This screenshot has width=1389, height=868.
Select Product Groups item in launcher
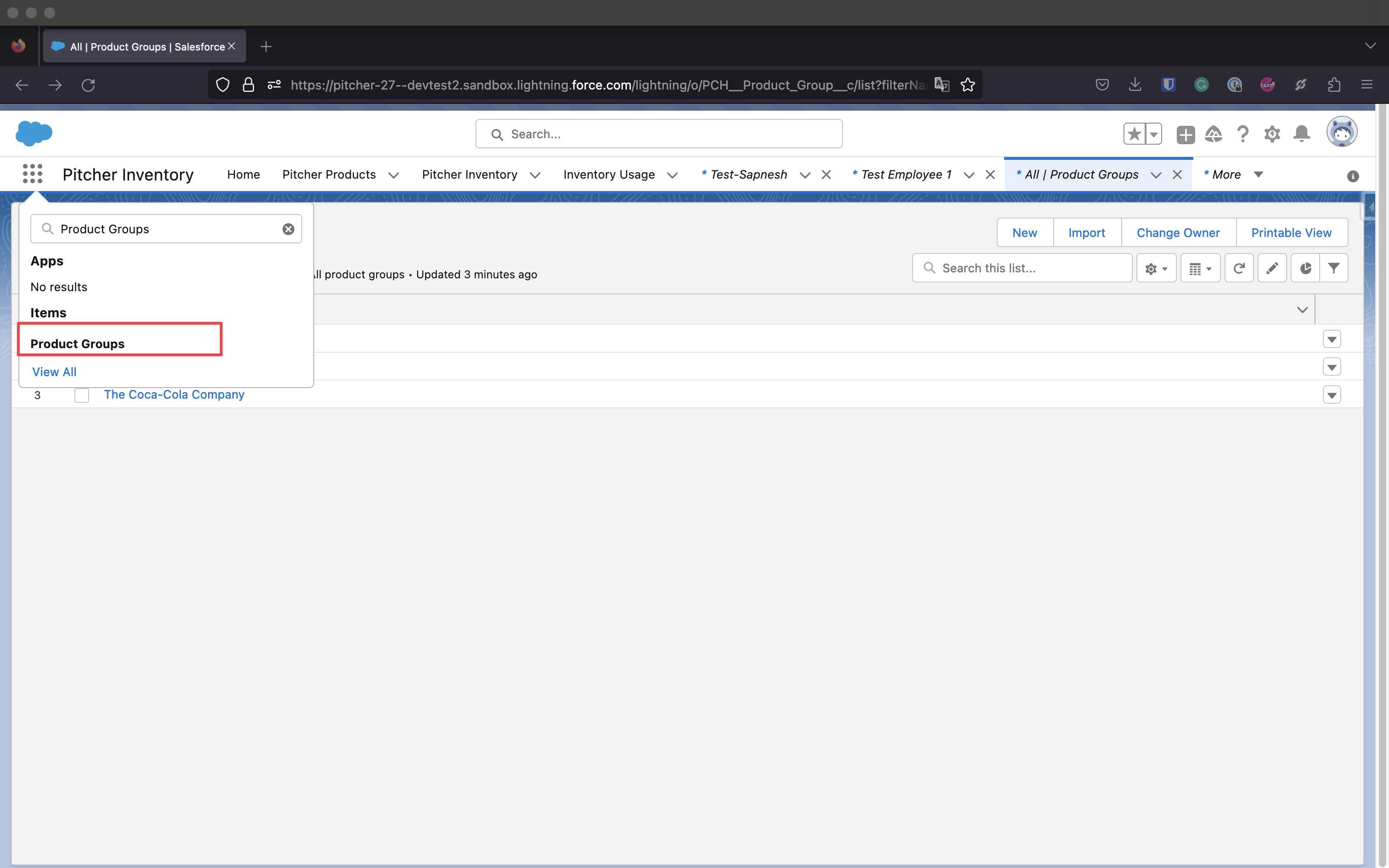coord(78,344)
